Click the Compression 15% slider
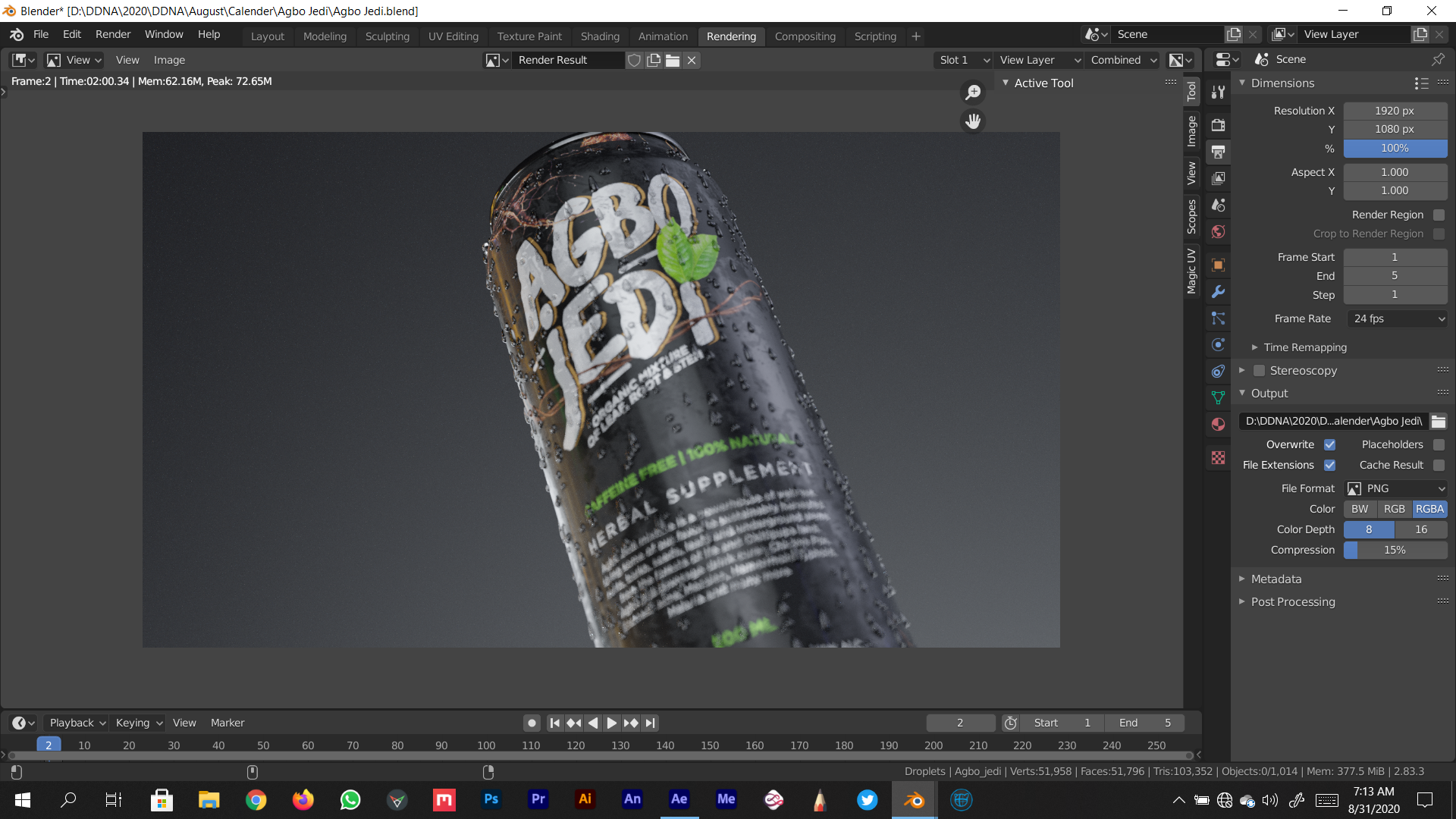The height and width of the screenshot is (819, 1456). pyautogui.click(x=1395, y=550)
